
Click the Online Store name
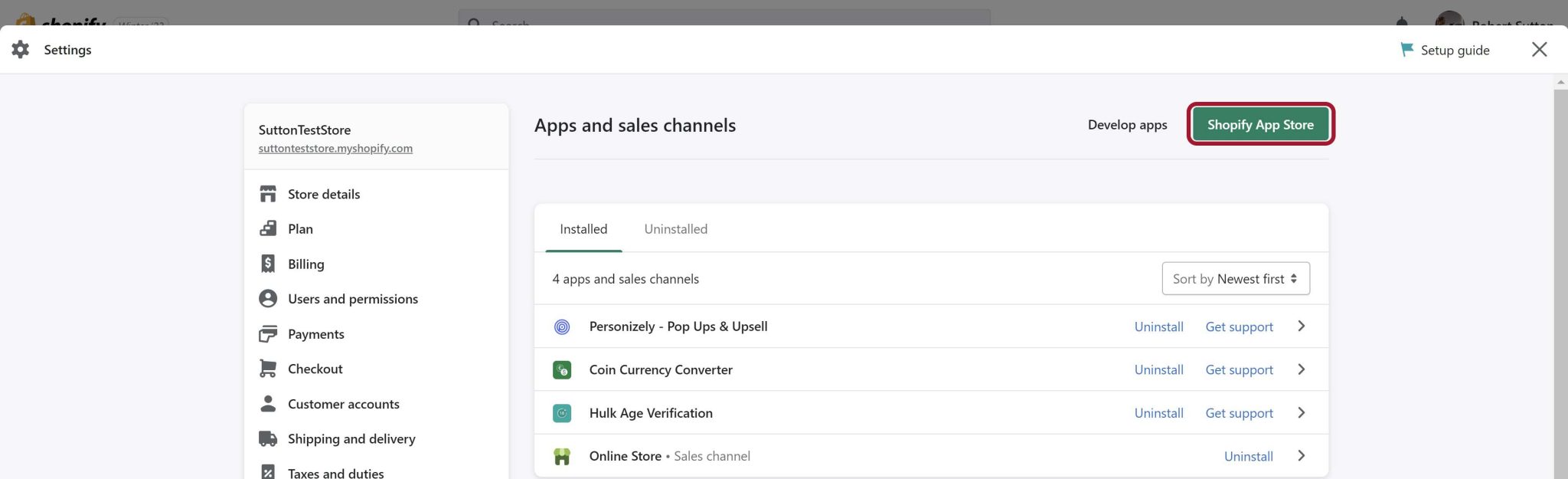pyautogui.click(x=625, y=456)
